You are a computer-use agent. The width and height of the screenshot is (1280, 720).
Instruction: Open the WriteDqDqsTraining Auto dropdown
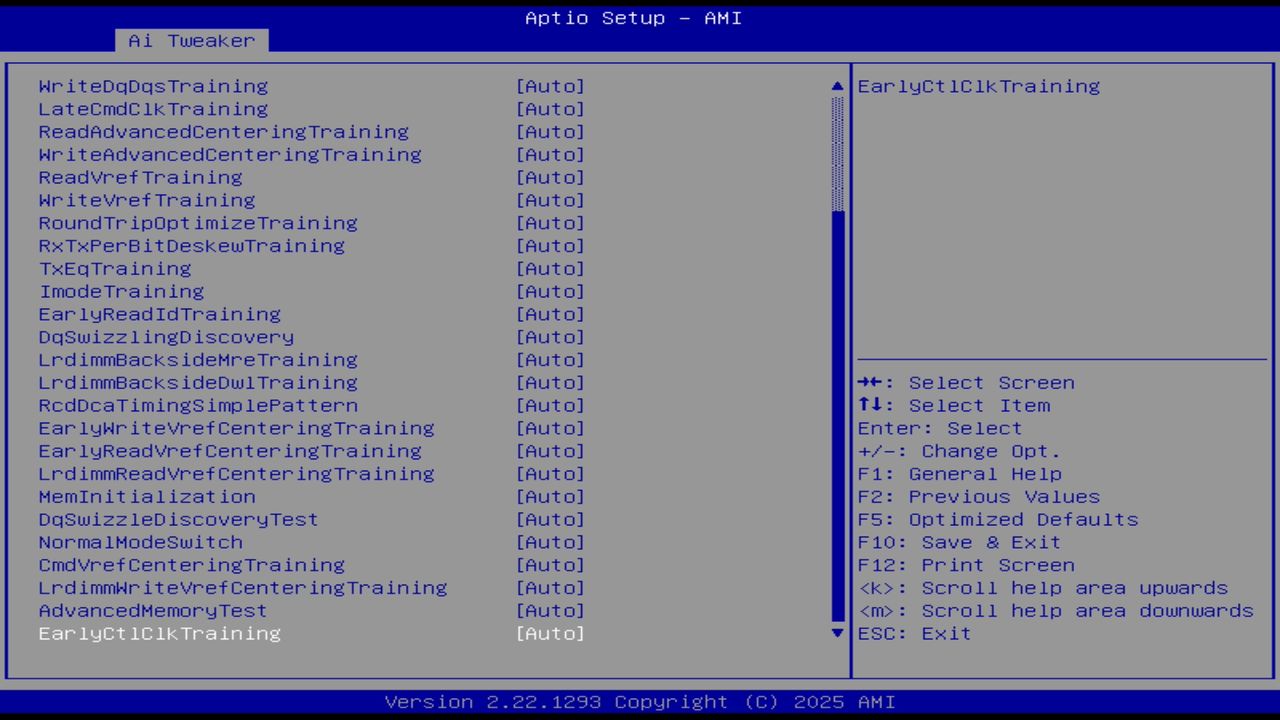[x=550, y=86]
